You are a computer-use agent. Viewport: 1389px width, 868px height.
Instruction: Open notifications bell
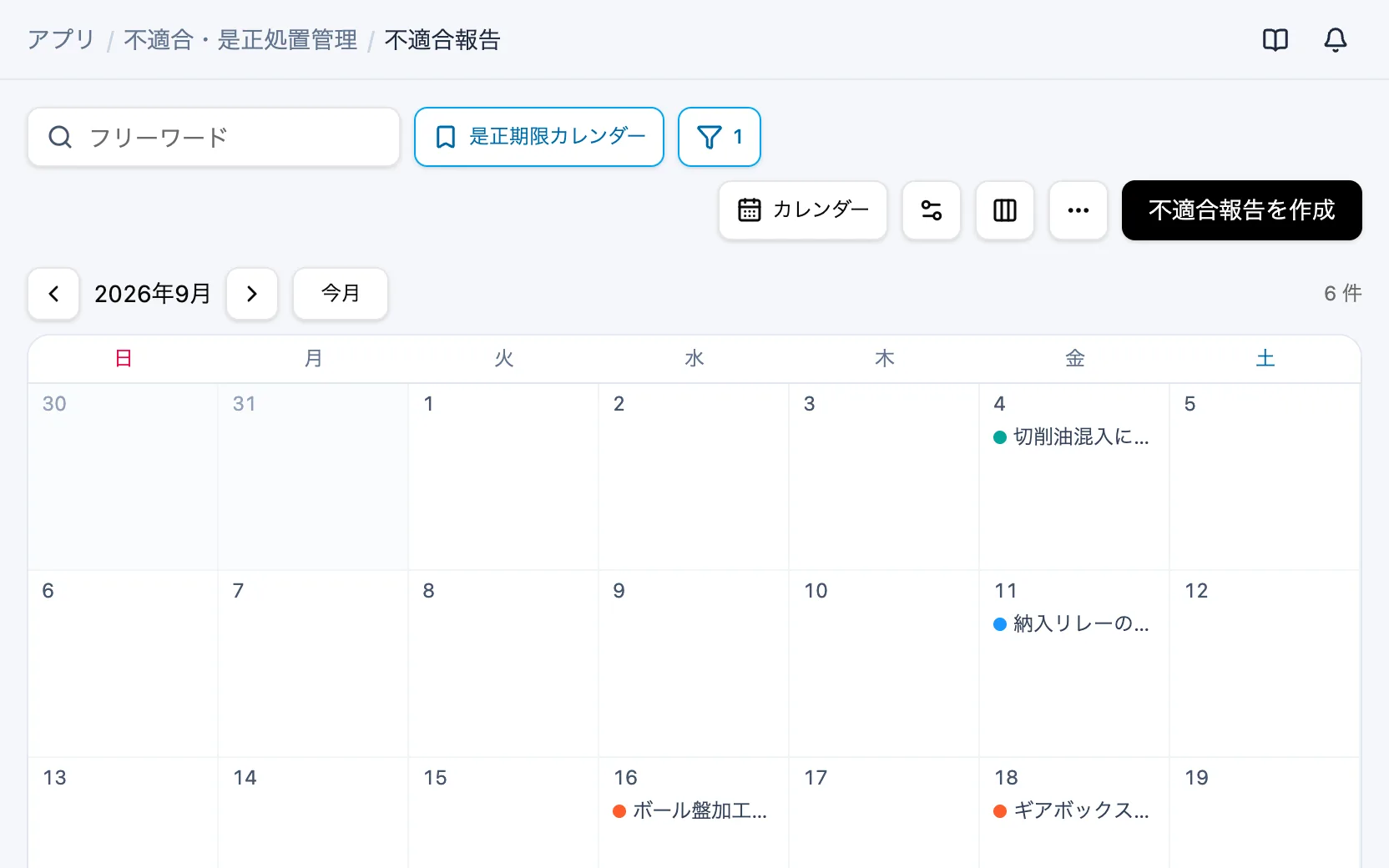[1336, 40]
